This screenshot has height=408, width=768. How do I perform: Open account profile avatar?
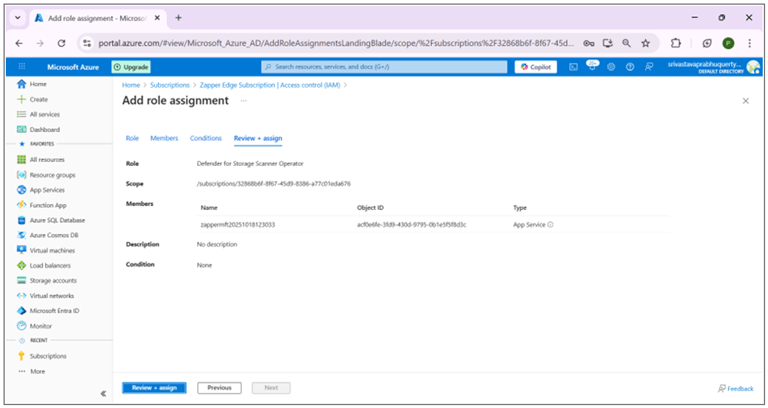(753, 67)
